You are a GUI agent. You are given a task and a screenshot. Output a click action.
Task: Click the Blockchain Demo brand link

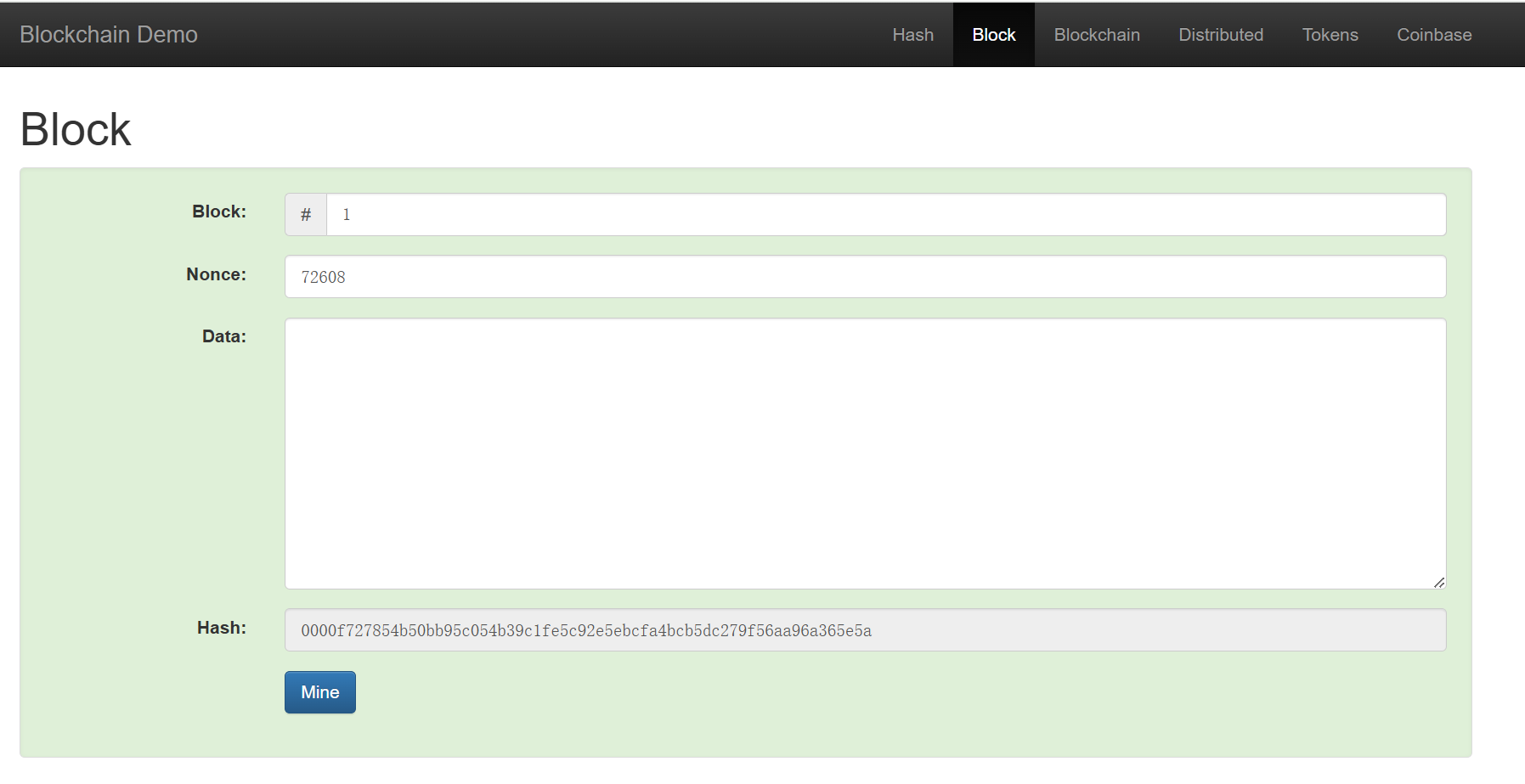[109, 35]
